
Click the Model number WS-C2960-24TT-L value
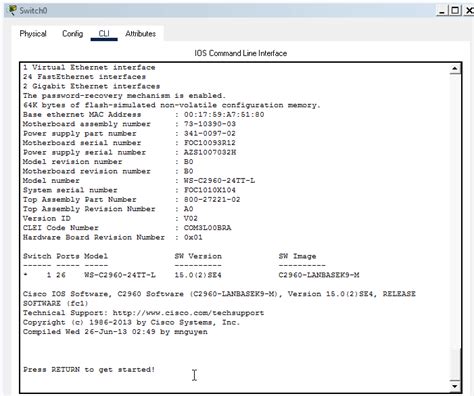tap(219, 180)
